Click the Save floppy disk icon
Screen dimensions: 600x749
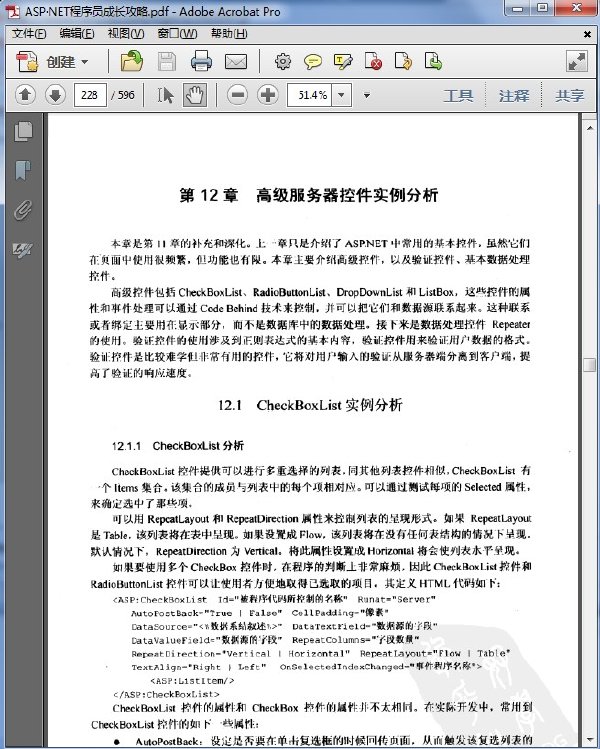point(167,62)
